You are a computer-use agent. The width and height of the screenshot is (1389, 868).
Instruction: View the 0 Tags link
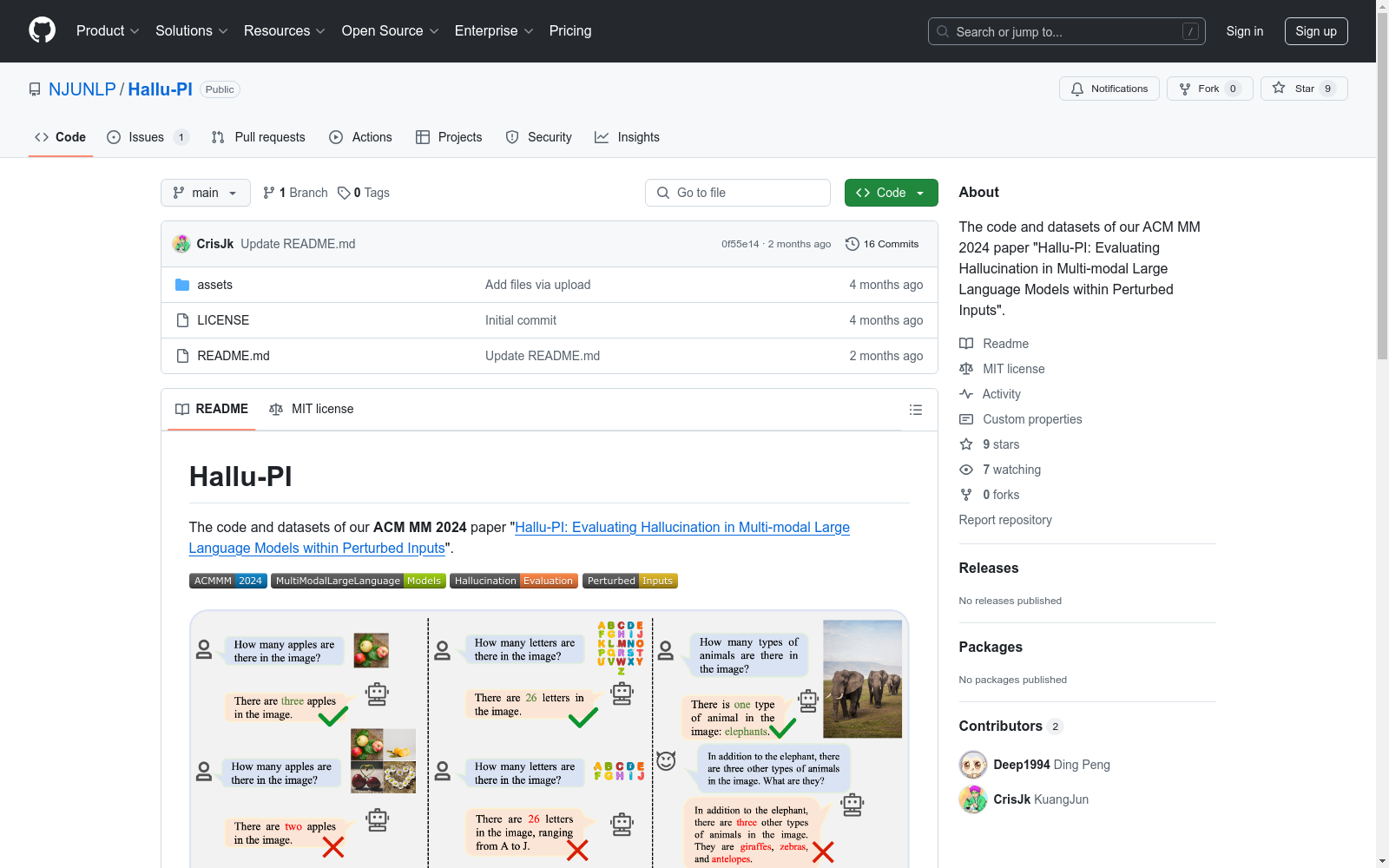coord(364,193)
